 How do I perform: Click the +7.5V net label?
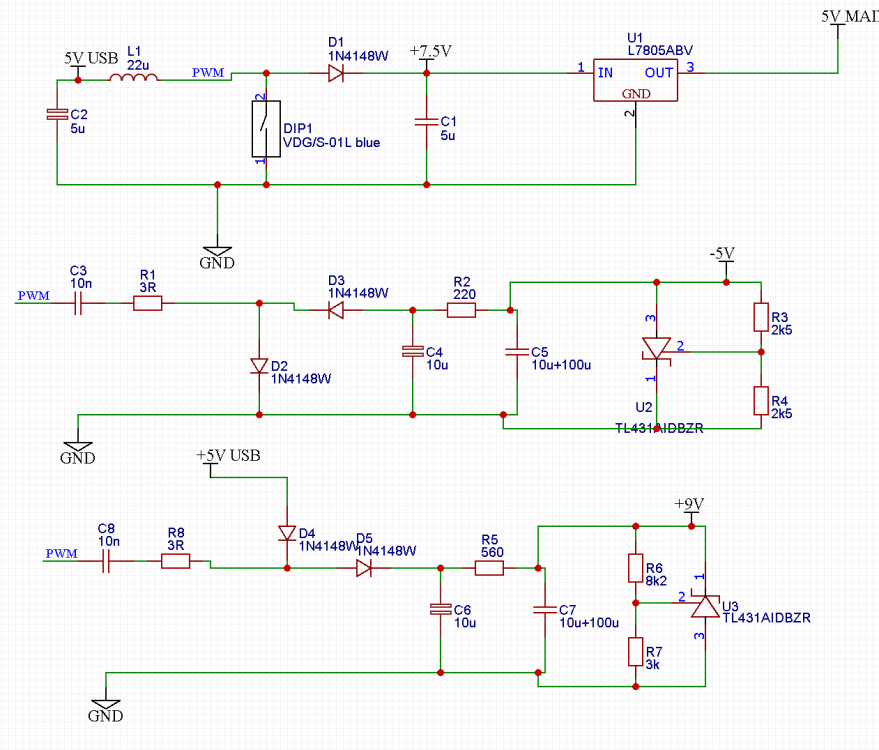(431, 51)
